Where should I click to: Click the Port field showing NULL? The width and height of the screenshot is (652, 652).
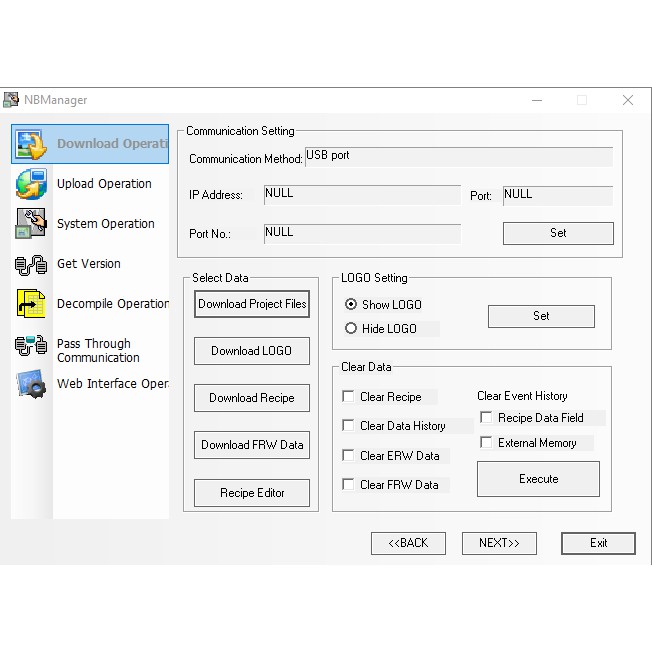click(558, 195)
